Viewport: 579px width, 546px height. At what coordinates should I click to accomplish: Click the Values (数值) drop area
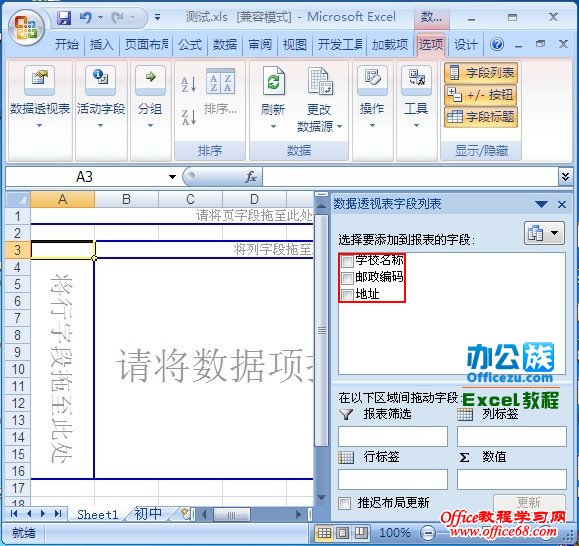512,480
